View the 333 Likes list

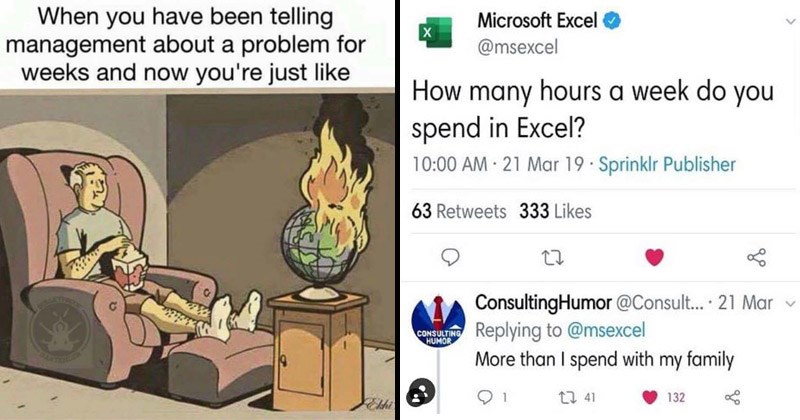click(555, 211)
